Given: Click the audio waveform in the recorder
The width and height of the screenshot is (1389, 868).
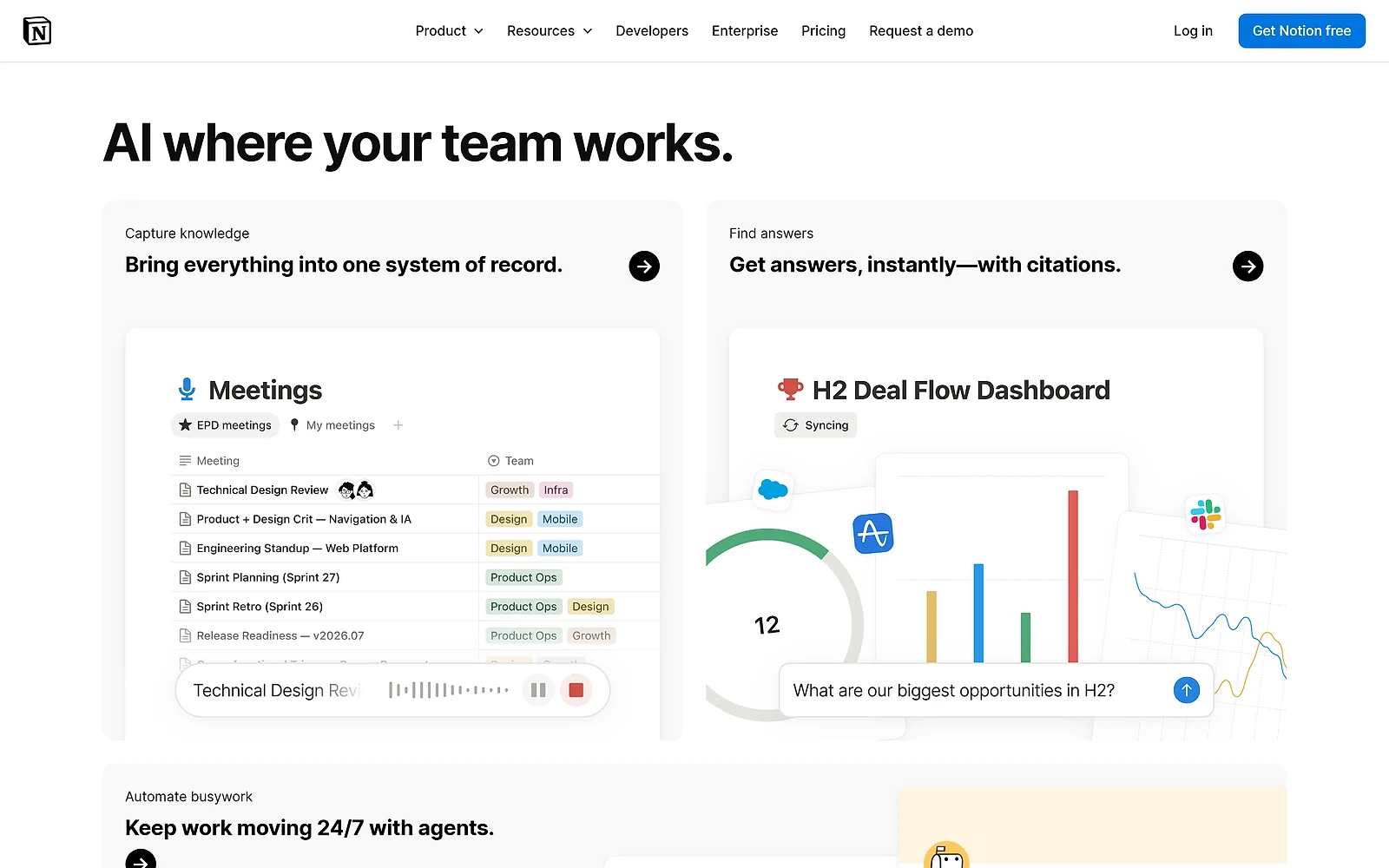Looking at the screenshot, I should point(449,691).
